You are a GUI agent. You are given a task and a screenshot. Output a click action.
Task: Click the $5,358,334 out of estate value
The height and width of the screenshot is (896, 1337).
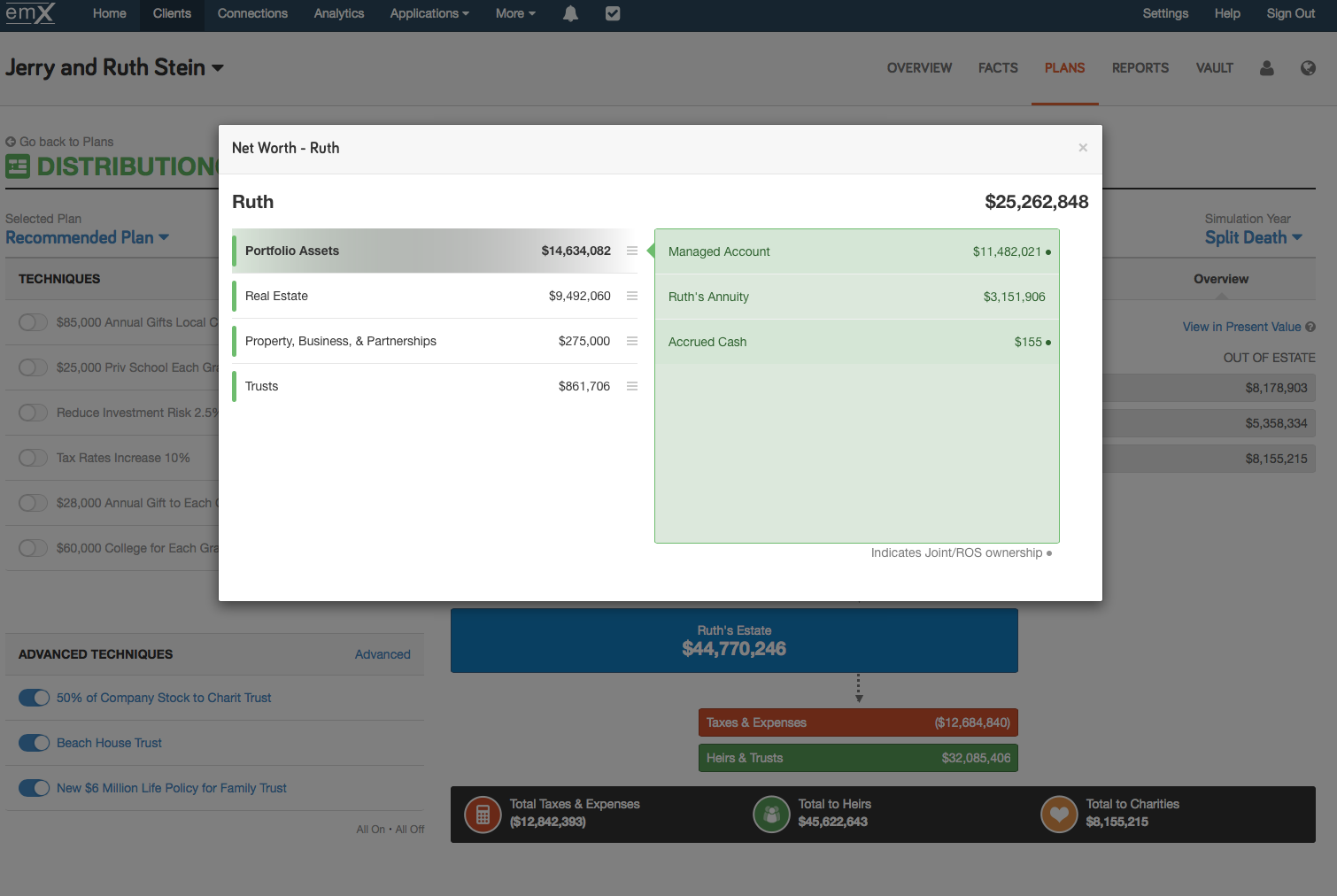tap(1276, 423)
